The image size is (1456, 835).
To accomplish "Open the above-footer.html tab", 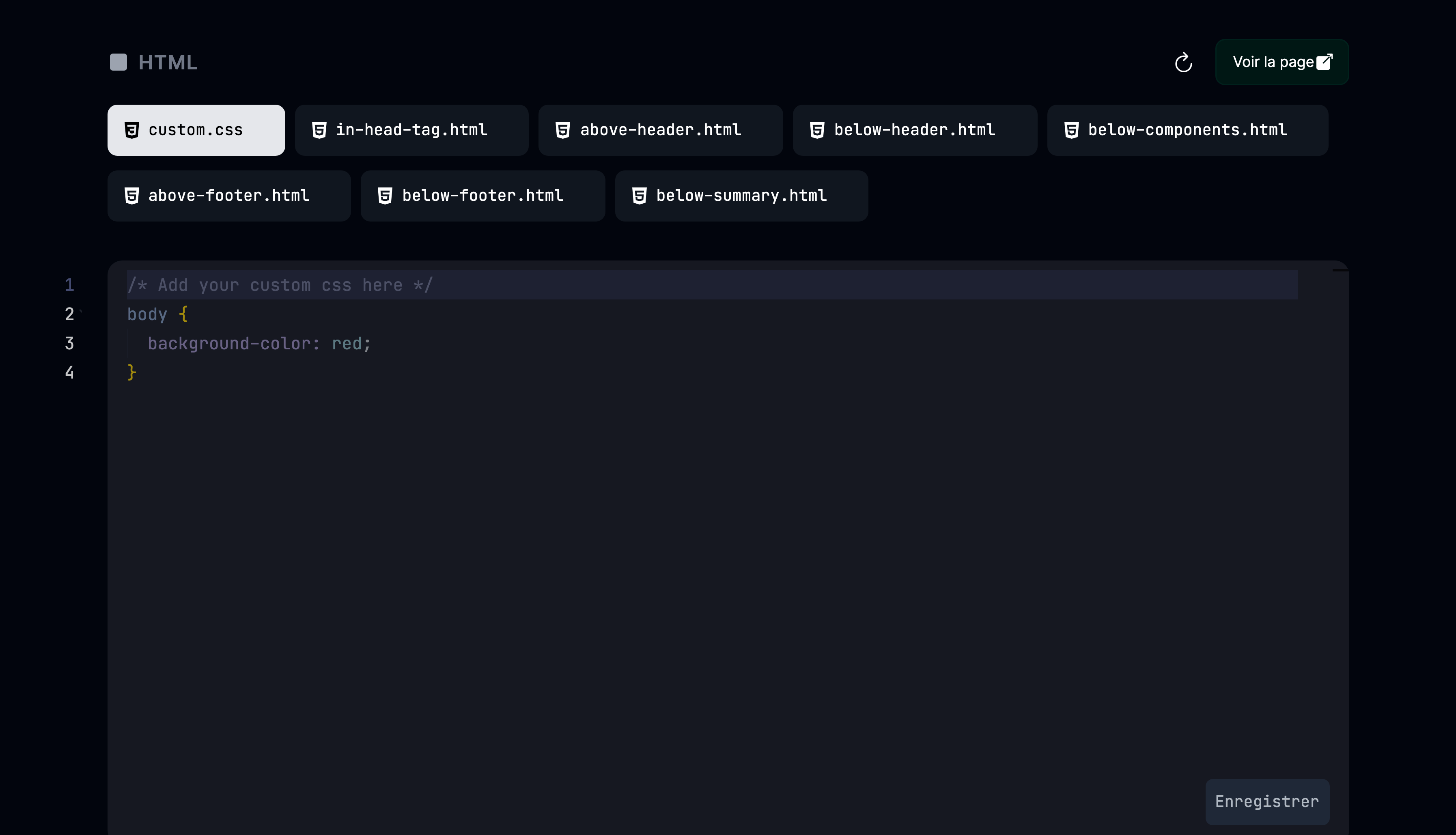I will (229, 196).
